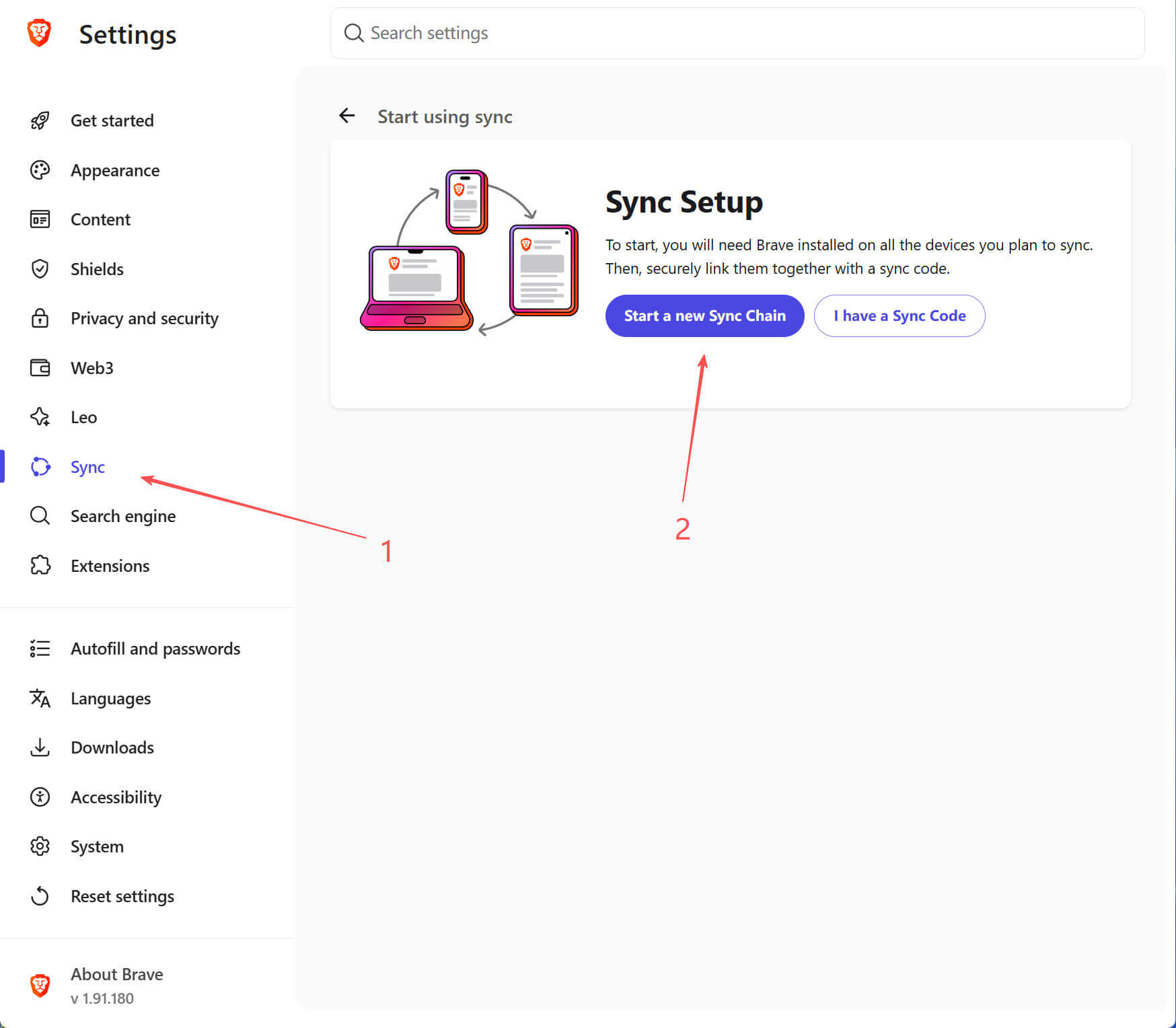Screen dimensions: 1176x1028
Task: Open Languages settings
Action: tap(110, 698)
